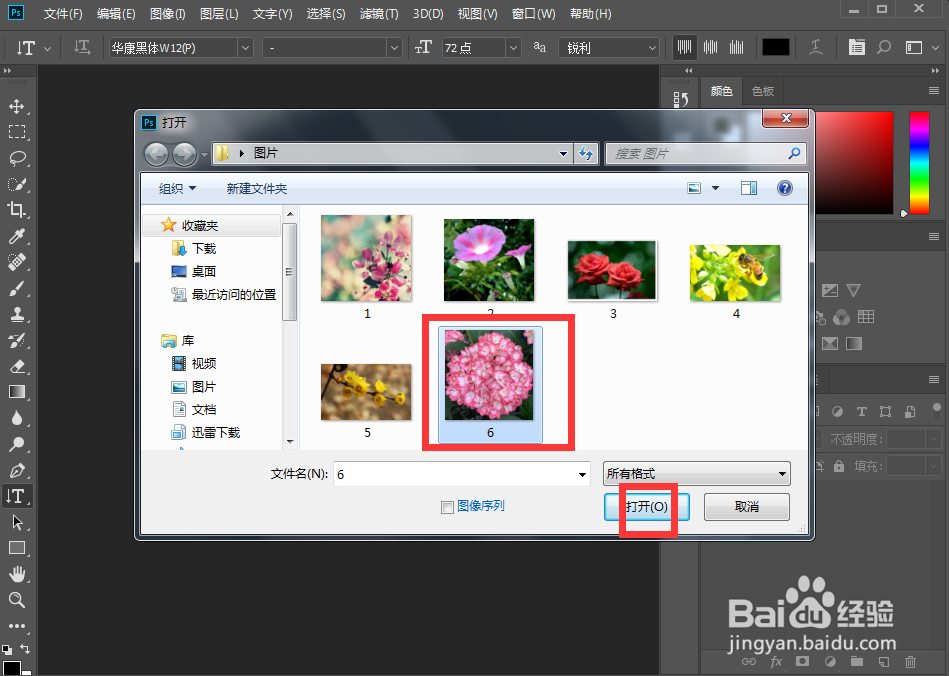Toggle the preview pane button

(749, 188)
